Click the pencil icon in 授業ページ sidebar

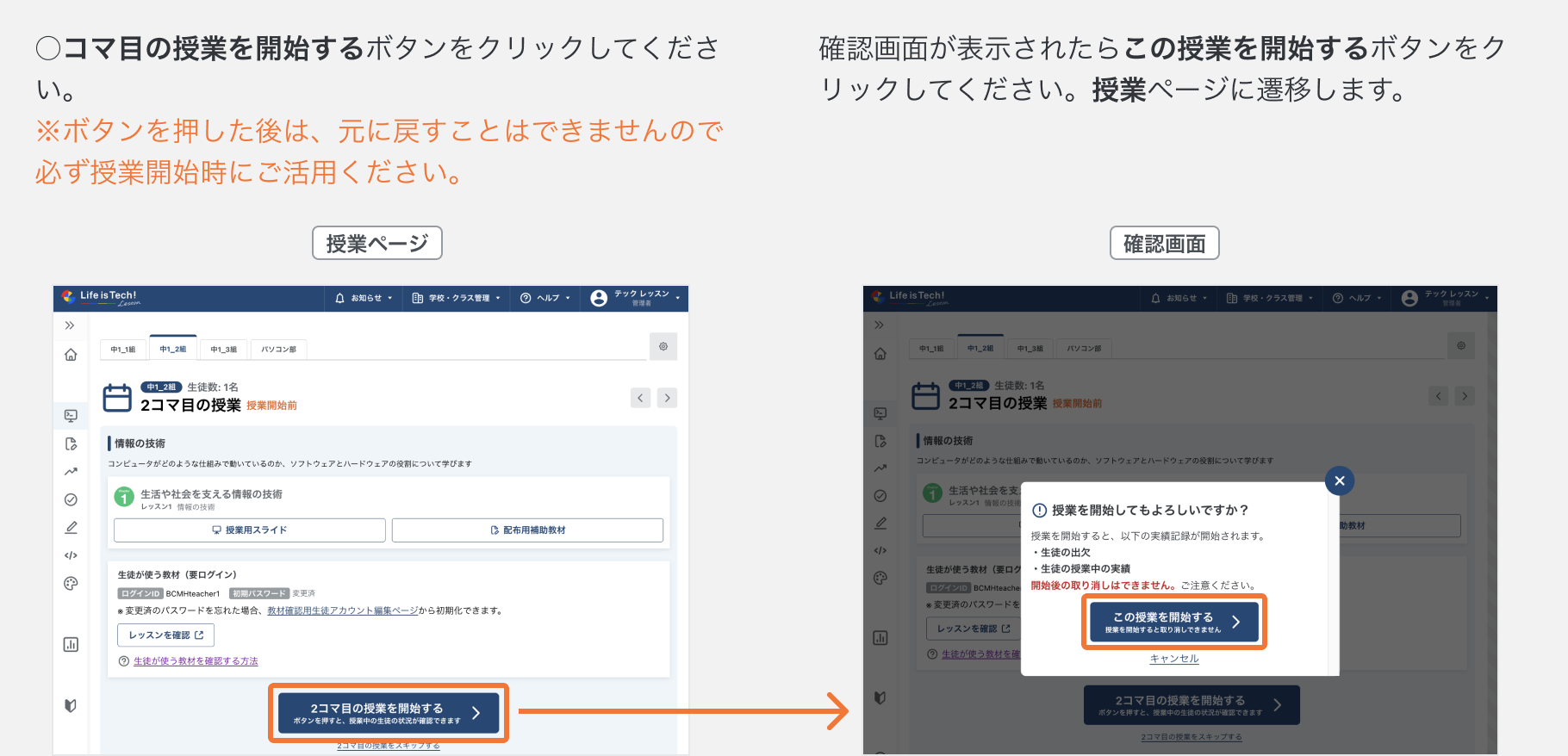coord(71,527)
